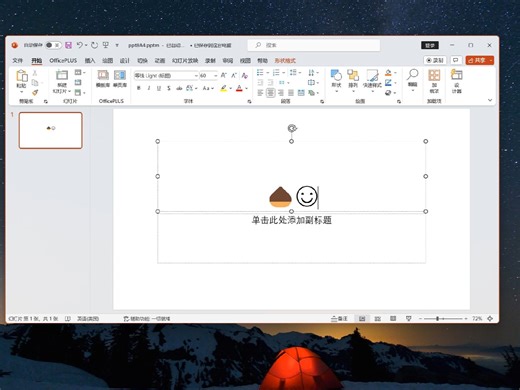Open the bullets list dropdown arrow
This screenshot has height=390, width=520.
pos(267,72)
